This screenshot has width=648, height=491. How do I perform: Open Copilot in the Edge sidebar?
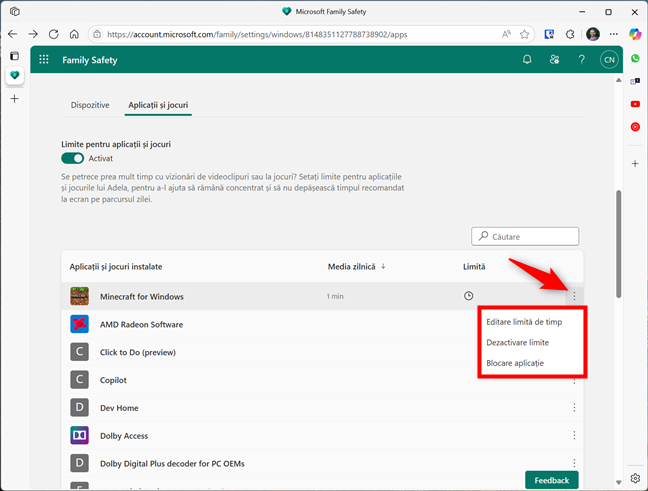(635, 34)
